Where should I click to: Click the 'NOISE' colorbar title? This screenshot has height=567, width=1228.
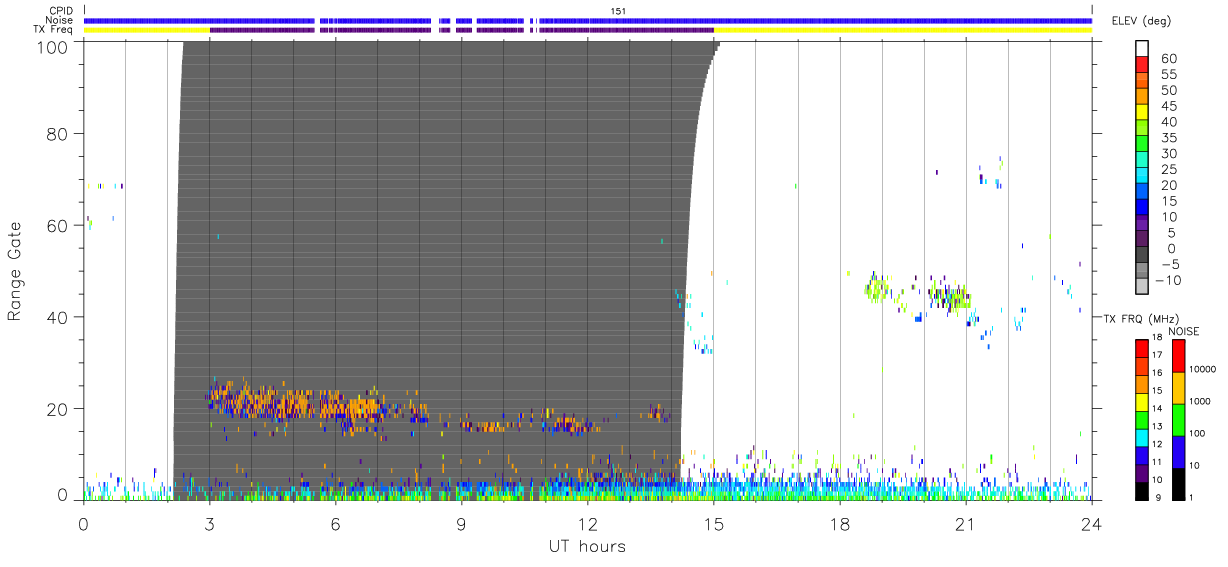tap(1182, 331)
